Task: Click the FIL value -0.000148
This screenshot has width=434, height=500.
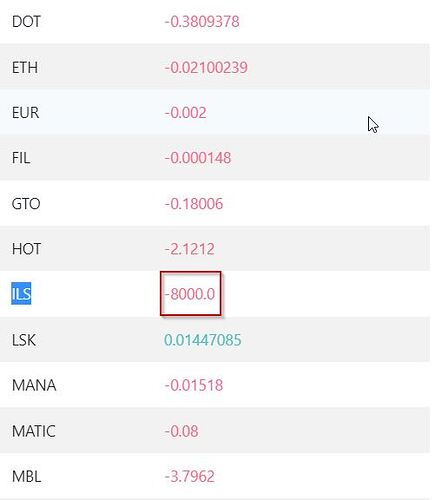Action: point(197,158)
